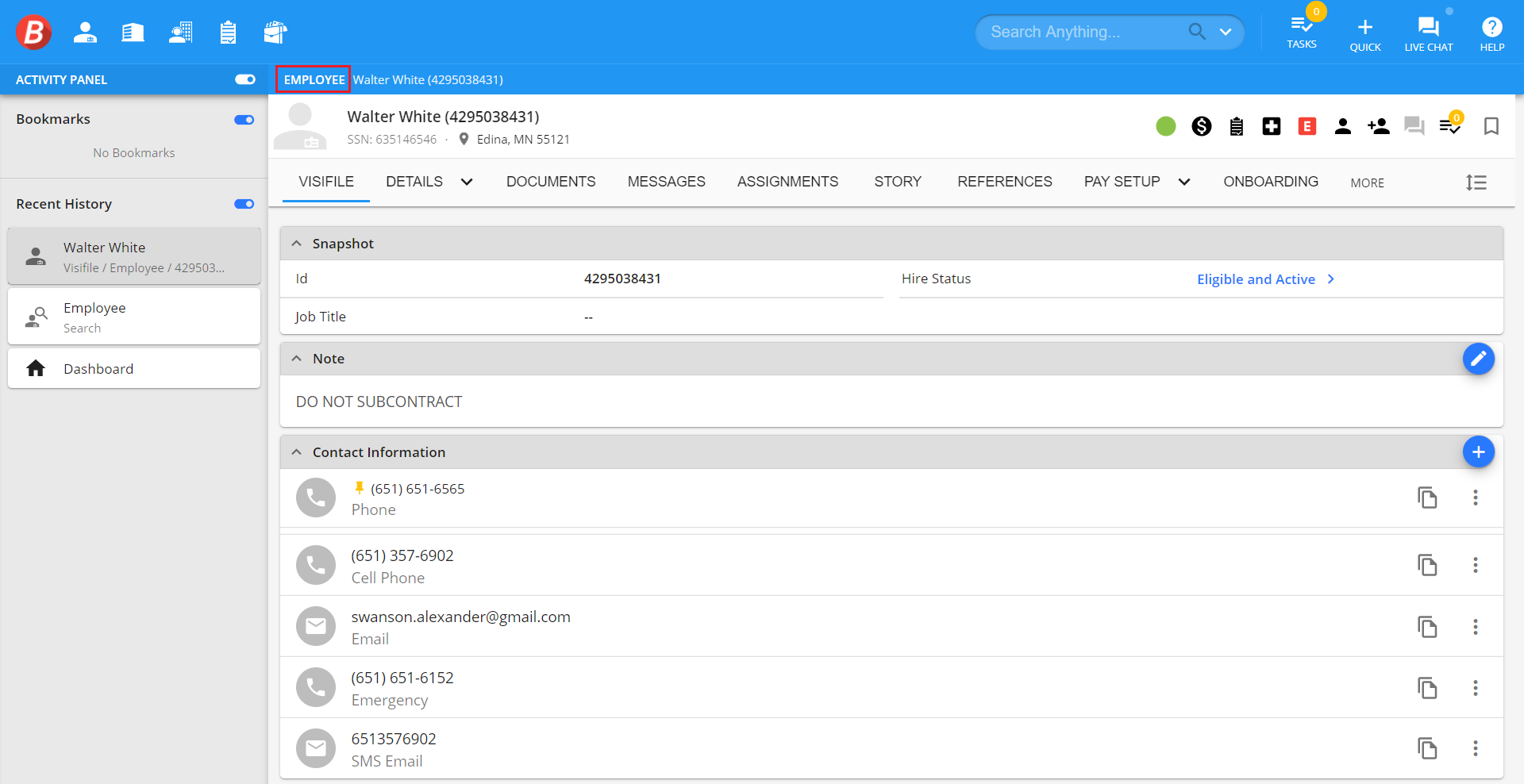Image resolution: width=1524 pixels, height=784 pixels.
Task: Open the customer building icon in top navigation
Action: 133,33
